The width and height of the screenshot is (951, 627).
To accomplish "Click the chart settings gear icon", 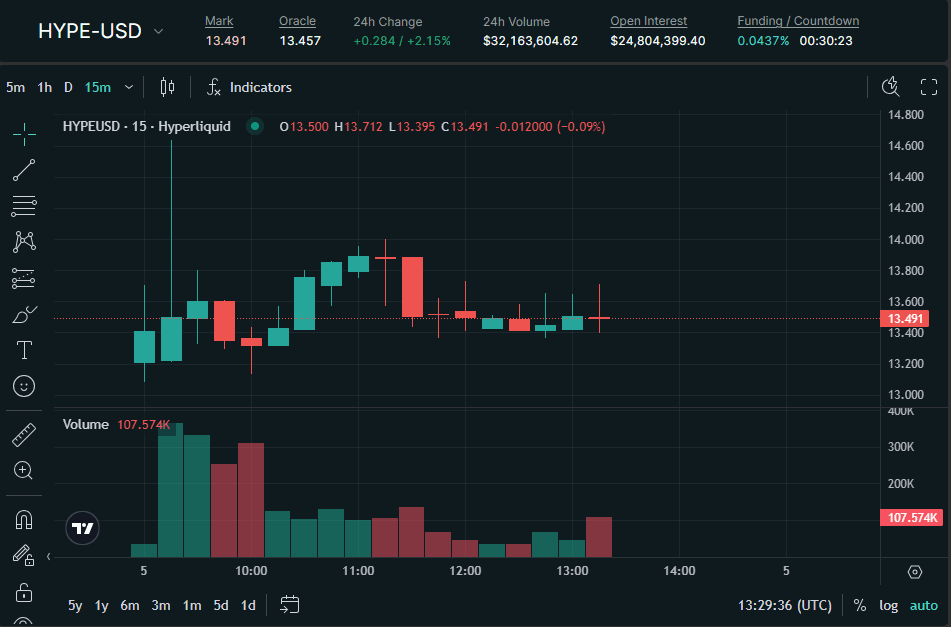I will 914,572.
